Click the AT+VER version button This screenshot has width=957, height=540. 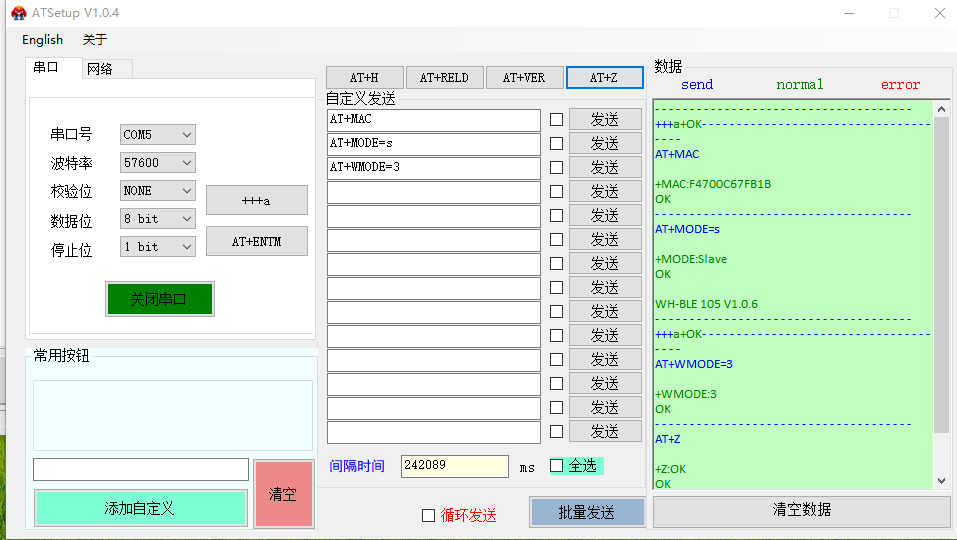click(524, 78)
